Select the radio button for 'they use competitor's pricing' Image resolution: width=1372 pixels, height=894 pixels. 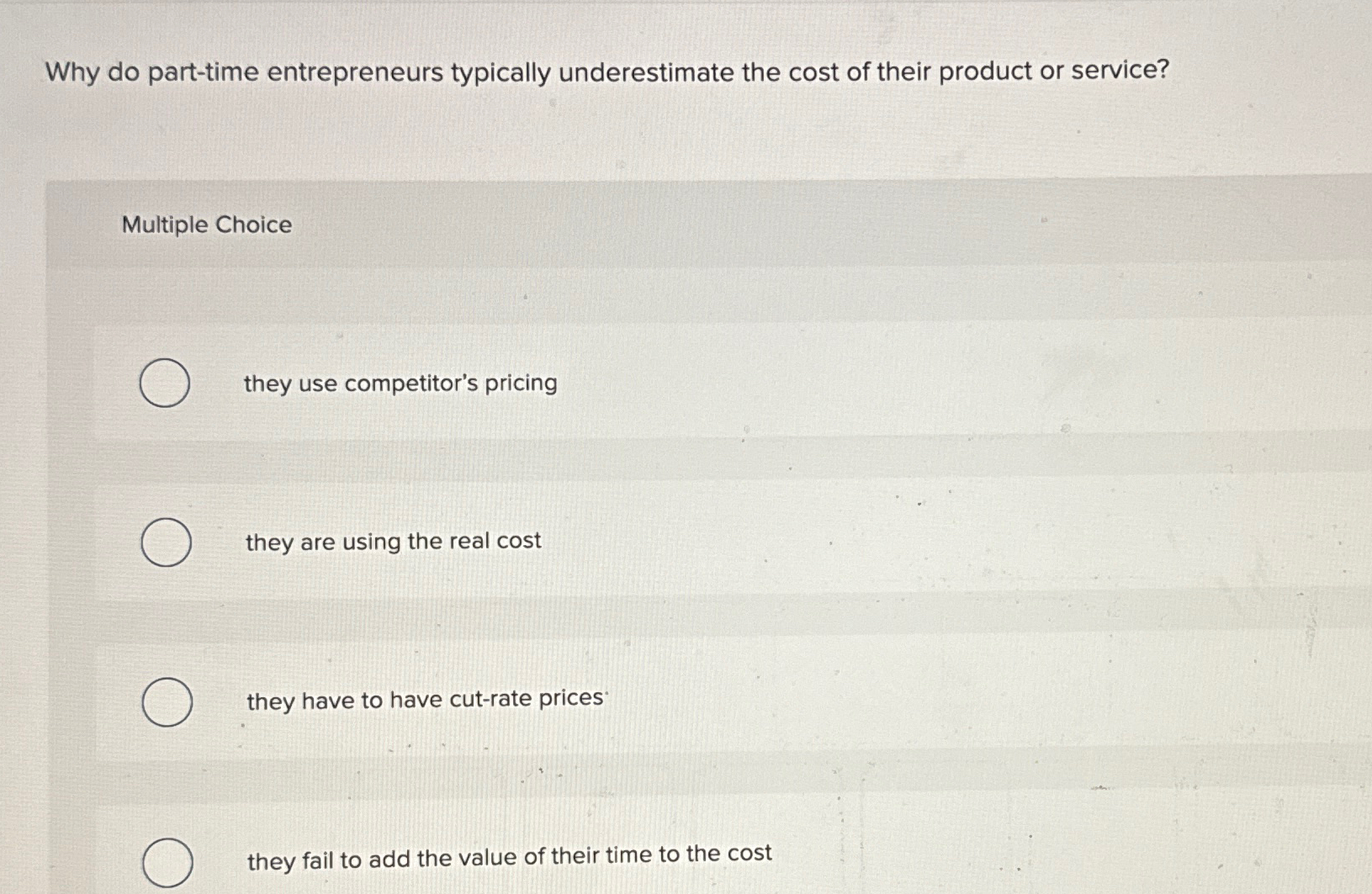165,384
